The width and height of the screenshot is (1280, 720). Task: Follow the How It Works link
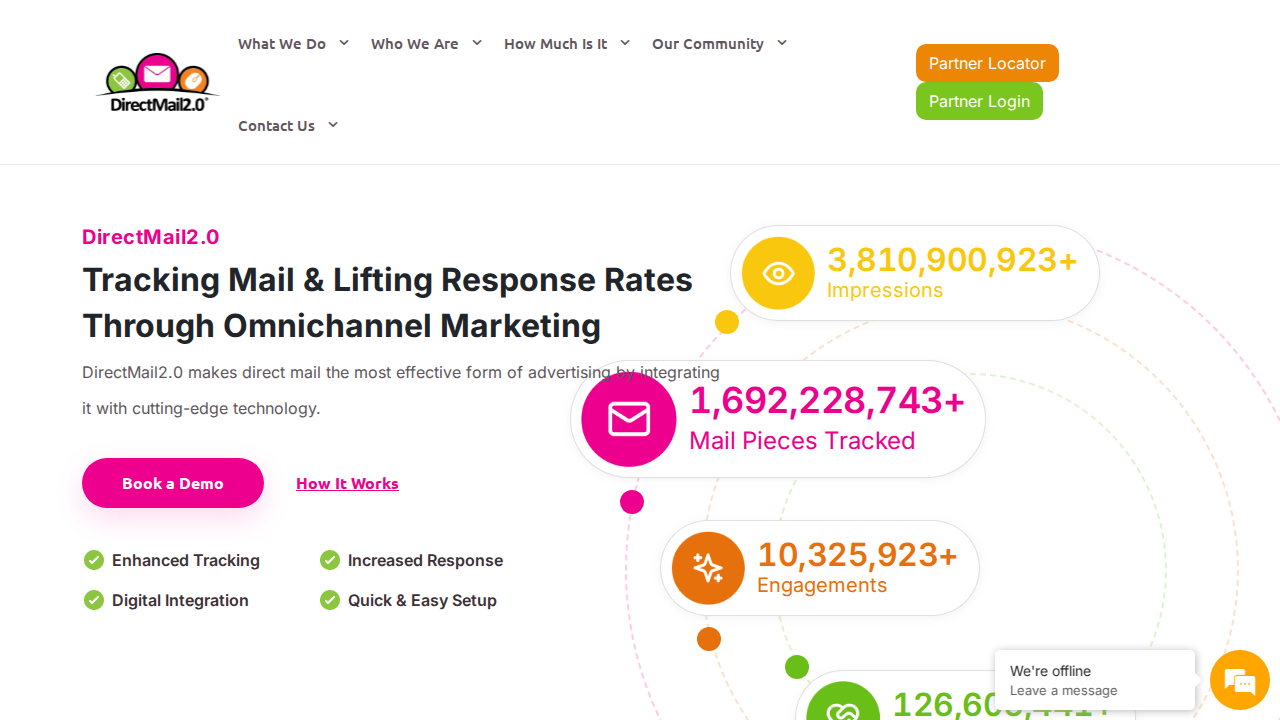pos(347,484)
